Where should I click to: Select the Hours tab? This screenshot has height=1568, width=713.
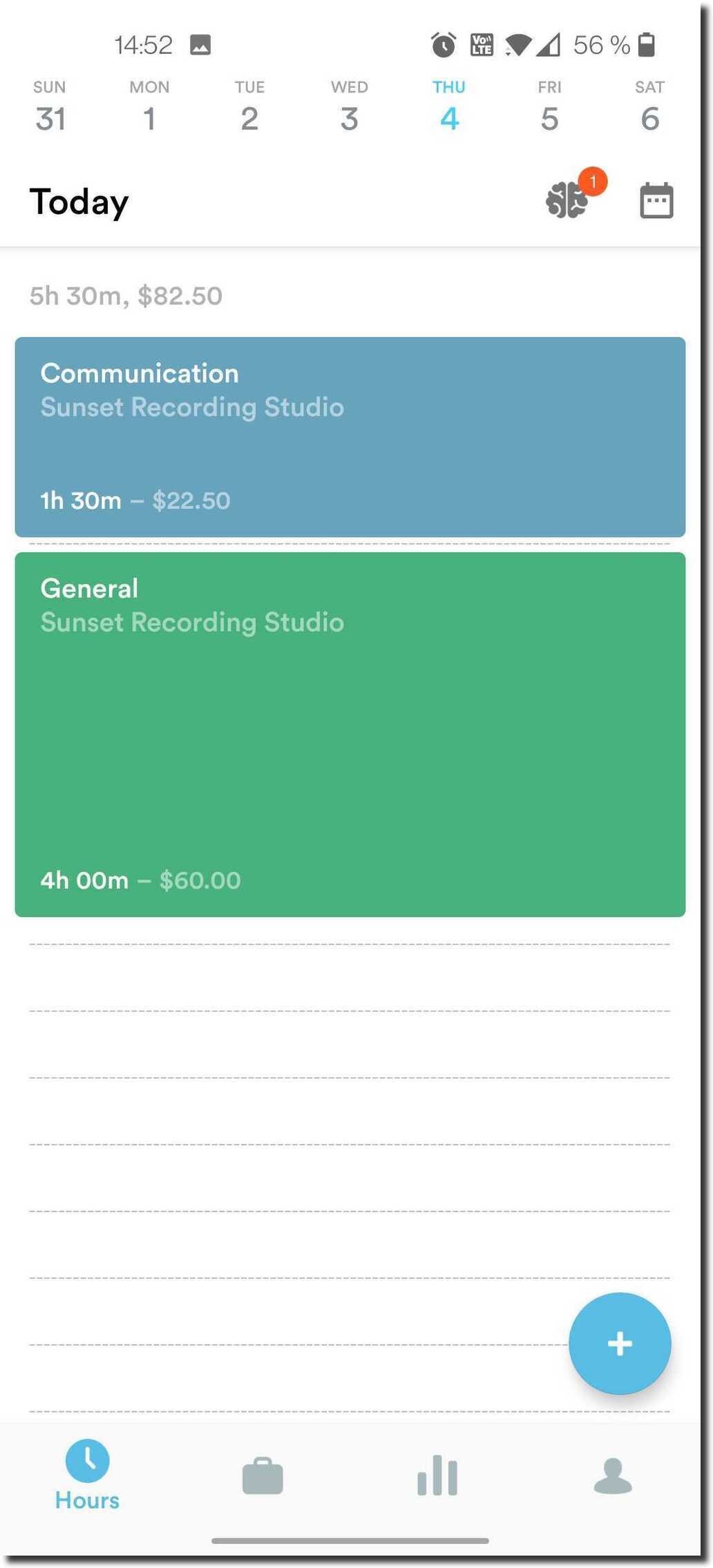pos(87,1474)
